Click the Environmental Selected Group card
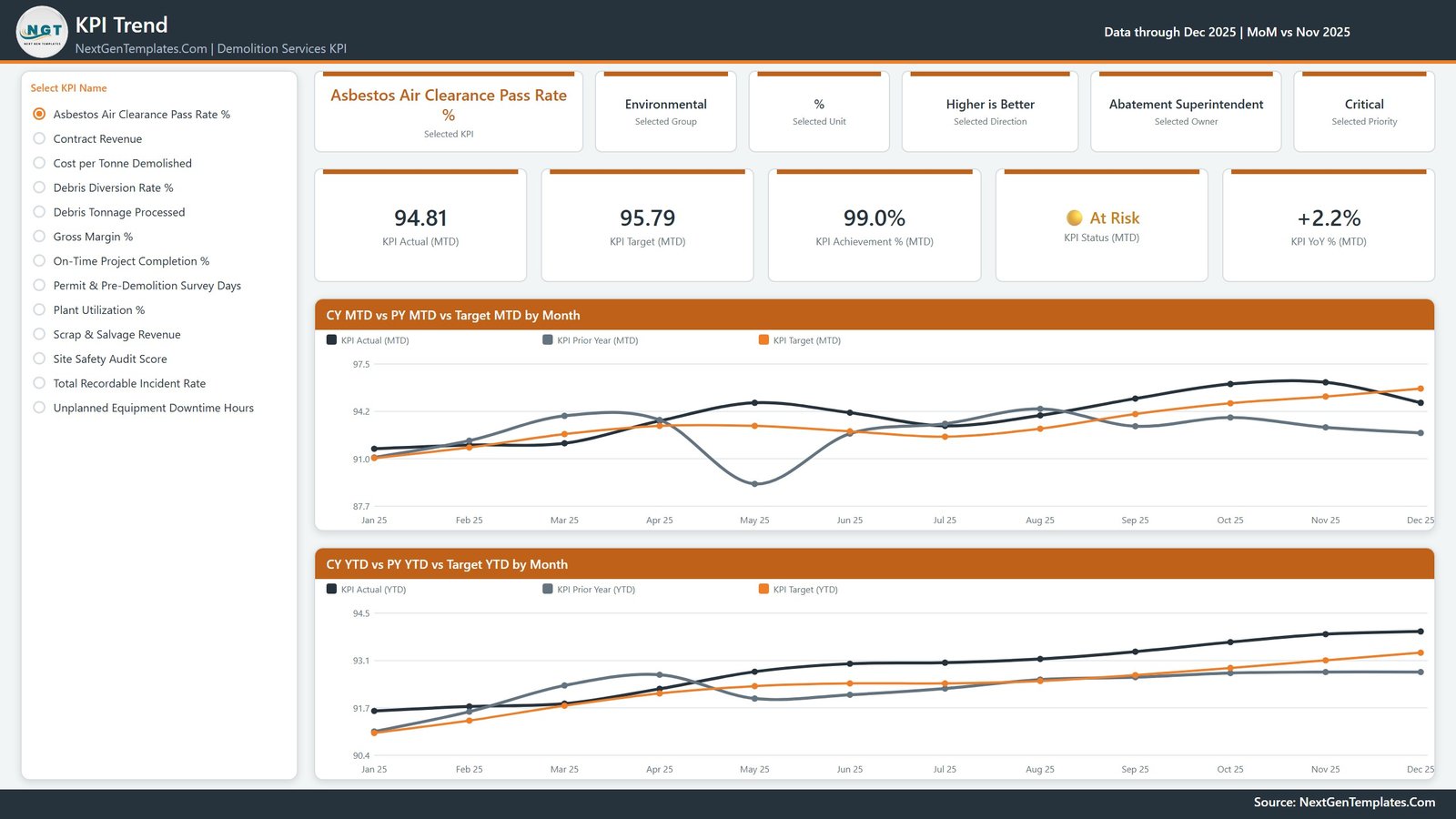This screenshot has width=1456, height=819. coord(666,112)
